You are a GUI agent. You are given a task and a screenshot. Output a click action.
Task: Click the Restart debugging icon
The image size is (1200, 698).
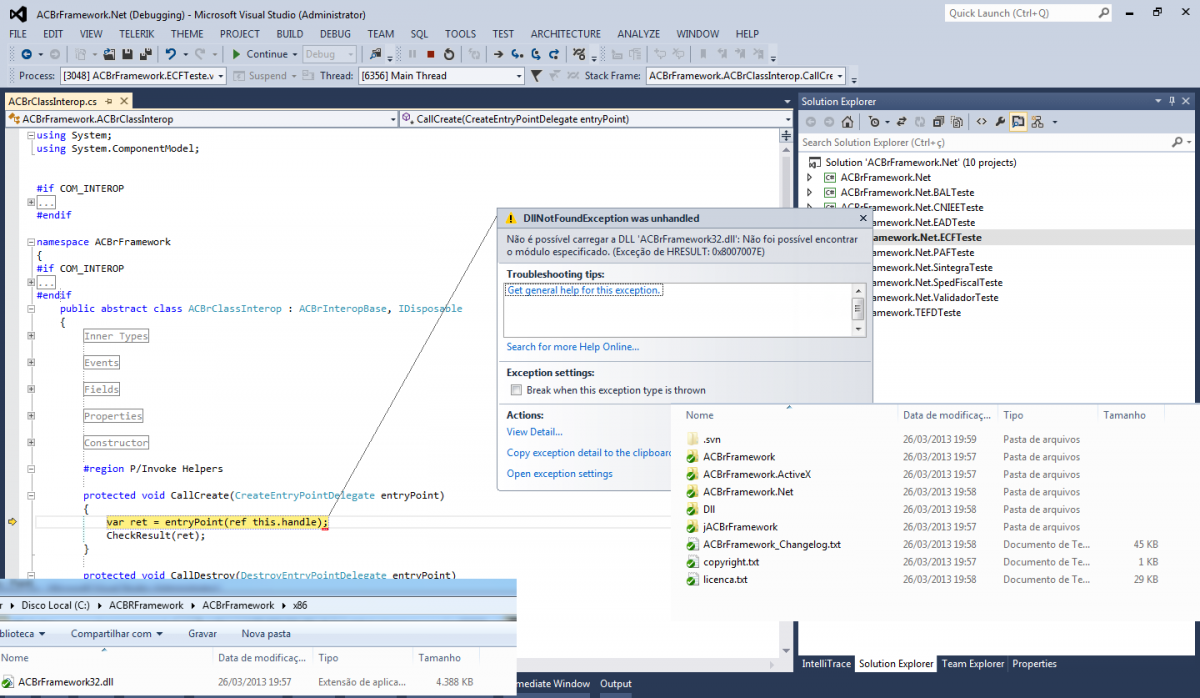click(449, 54)
